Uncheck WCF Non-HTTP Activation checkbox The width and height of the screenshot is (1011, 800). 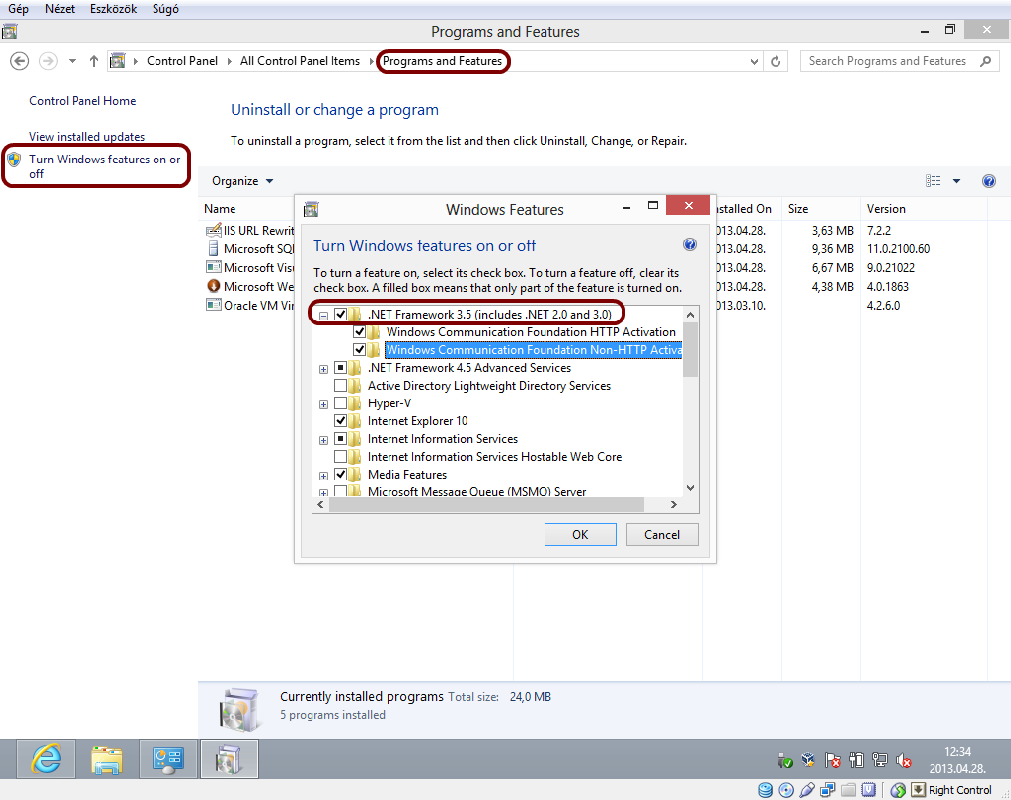(x=359, y=349)
